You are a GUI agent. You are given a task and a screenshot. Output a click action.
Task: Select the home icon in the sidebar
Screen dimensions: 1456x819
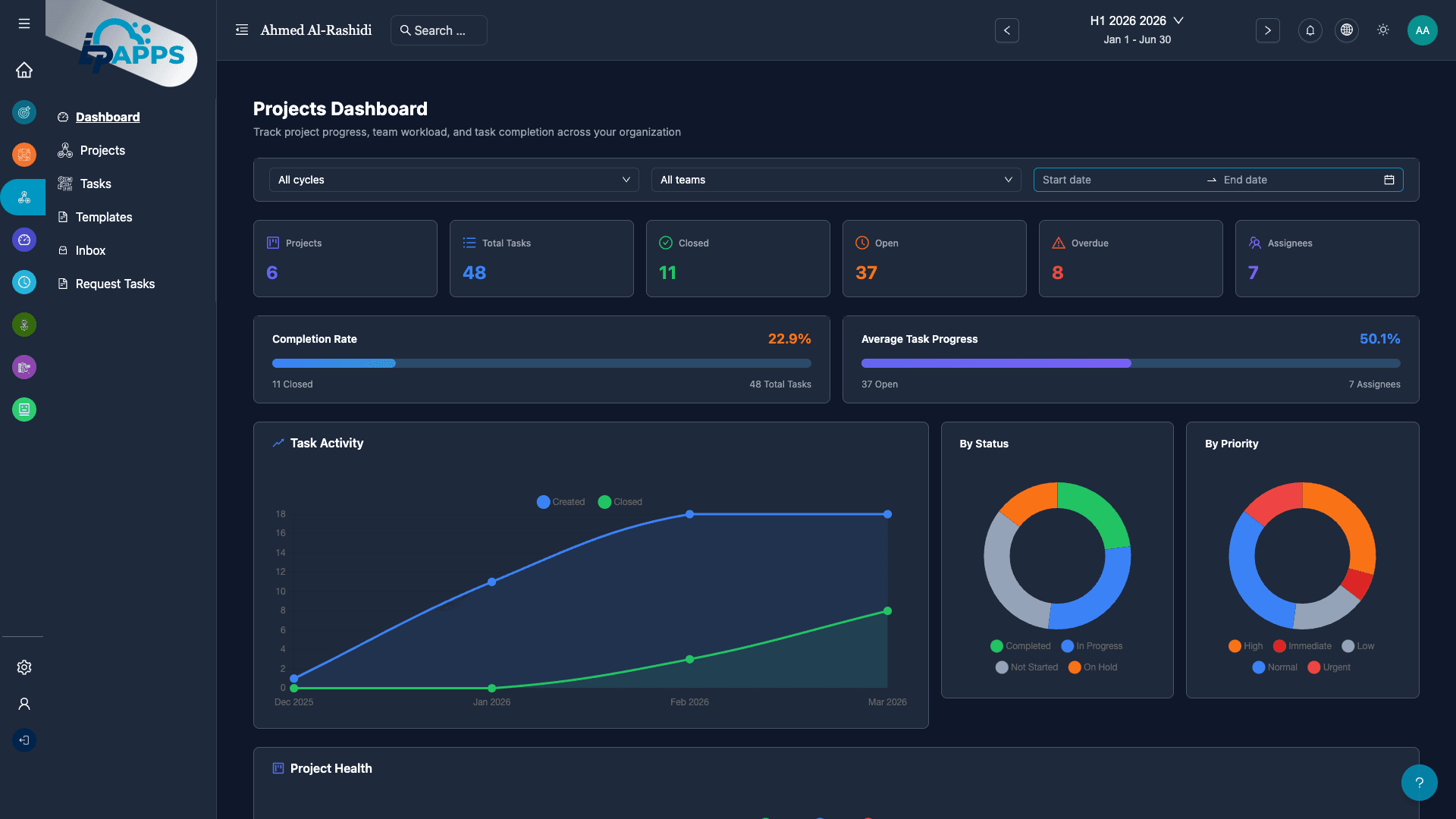pos(24,70)
